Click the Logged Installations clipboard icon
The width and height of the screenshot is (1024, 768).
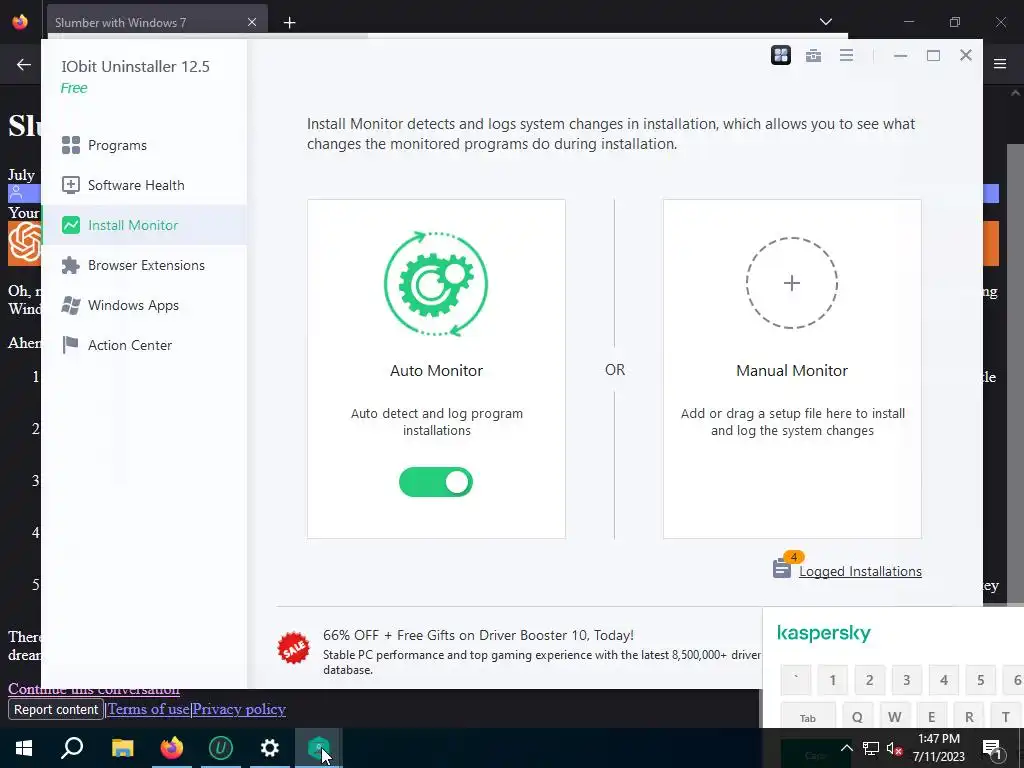(x=782, y=568)
